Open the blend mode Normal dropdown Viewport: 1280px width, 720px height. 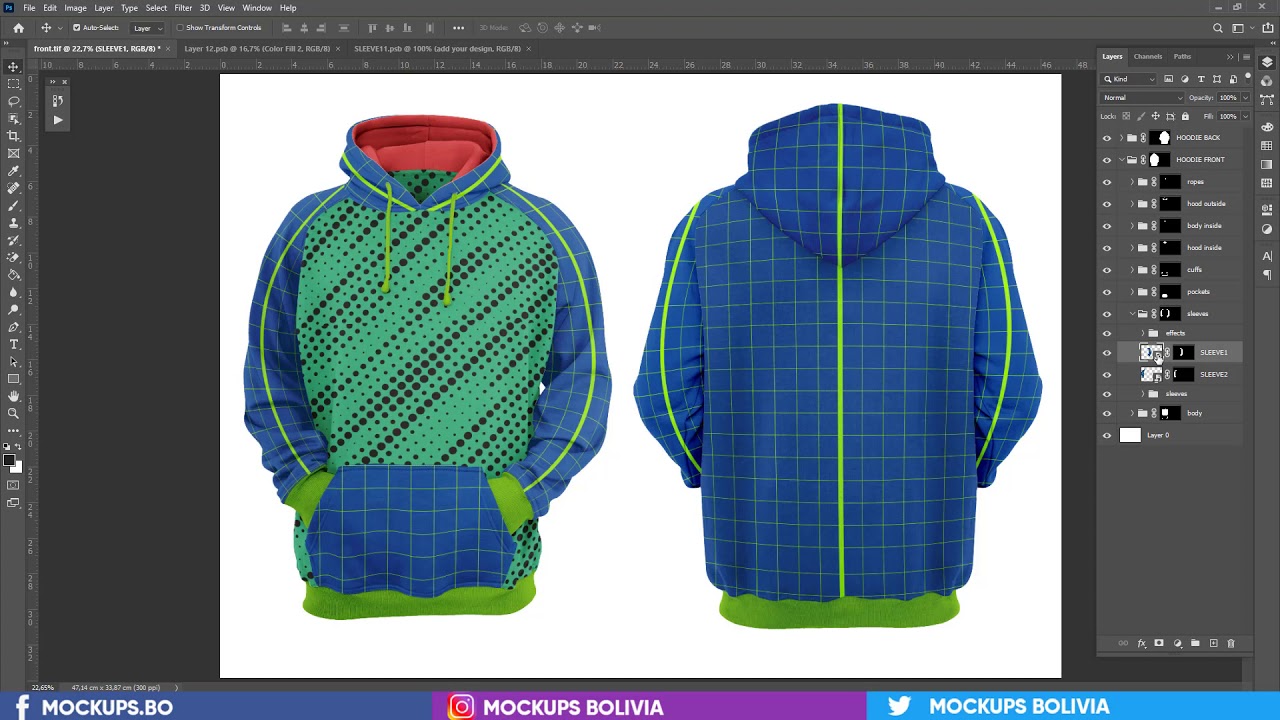pyautogui.click(x=1142, y=98)
